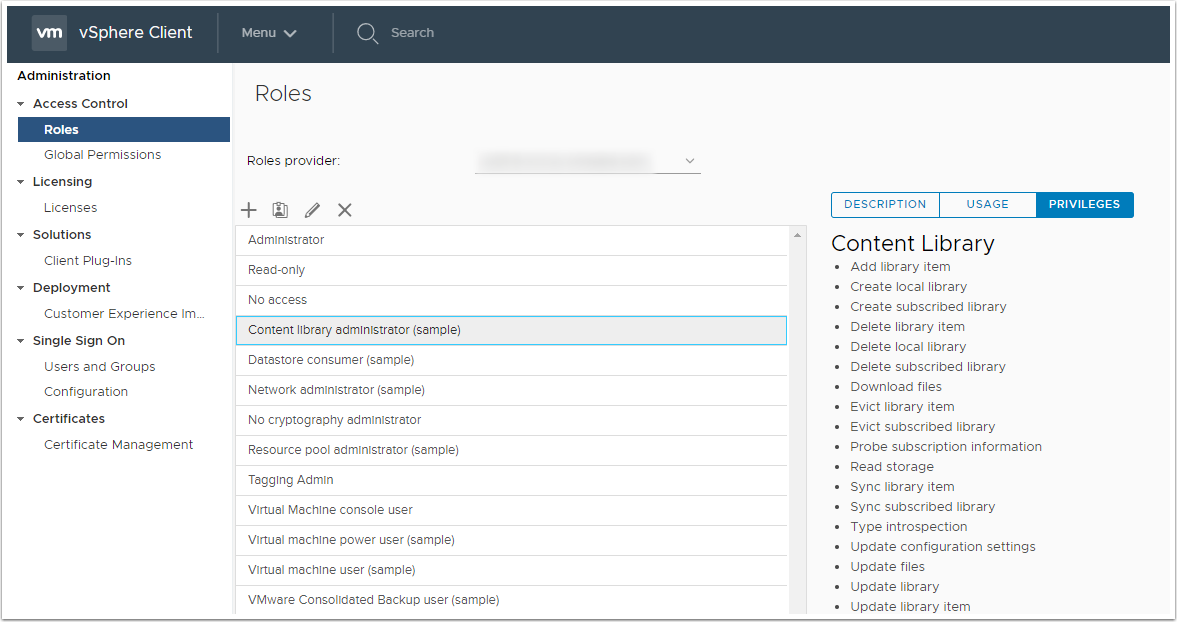Click the Administration heading in sidebar
The width and height of the screenshot is (1177, 622).
point(64,76)
